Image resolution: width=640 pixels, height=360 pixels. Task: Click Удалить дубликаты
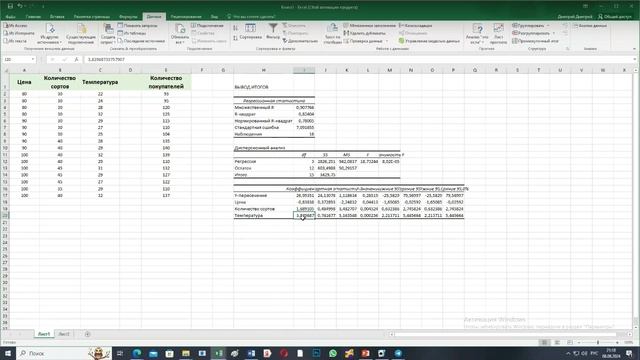pos(364,33)
